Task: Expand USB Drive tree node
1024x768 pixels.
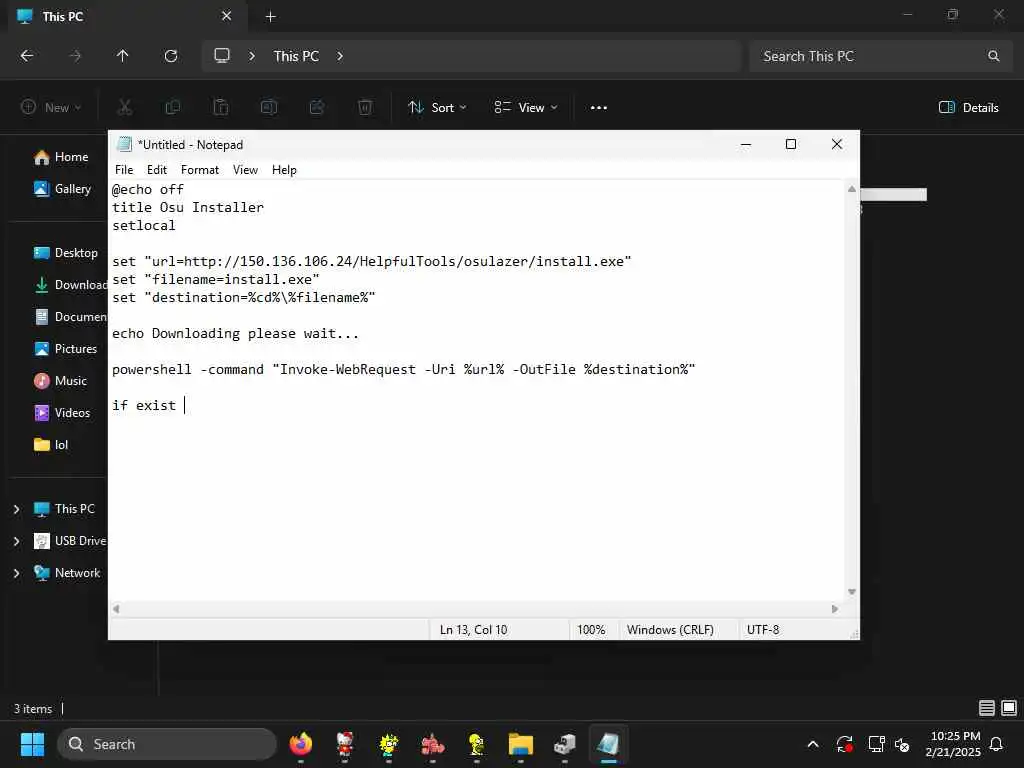Action: [16, 541]
